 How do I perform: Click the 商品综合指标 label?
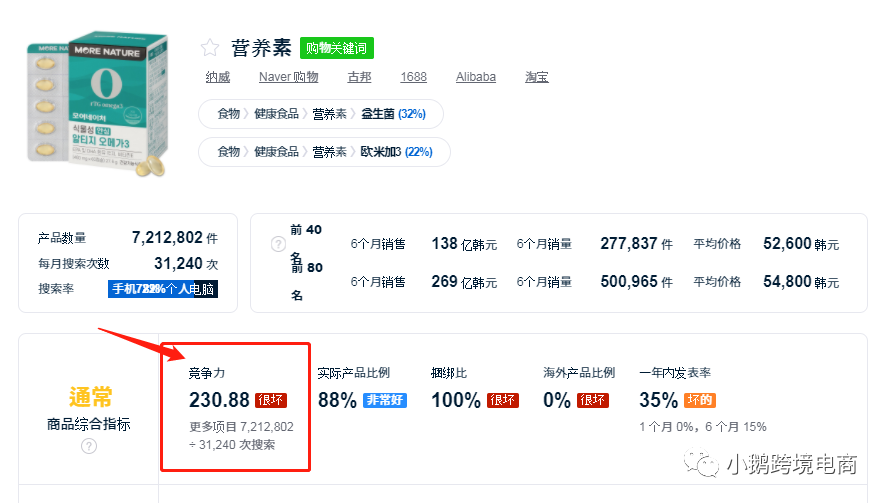[89, 424]
